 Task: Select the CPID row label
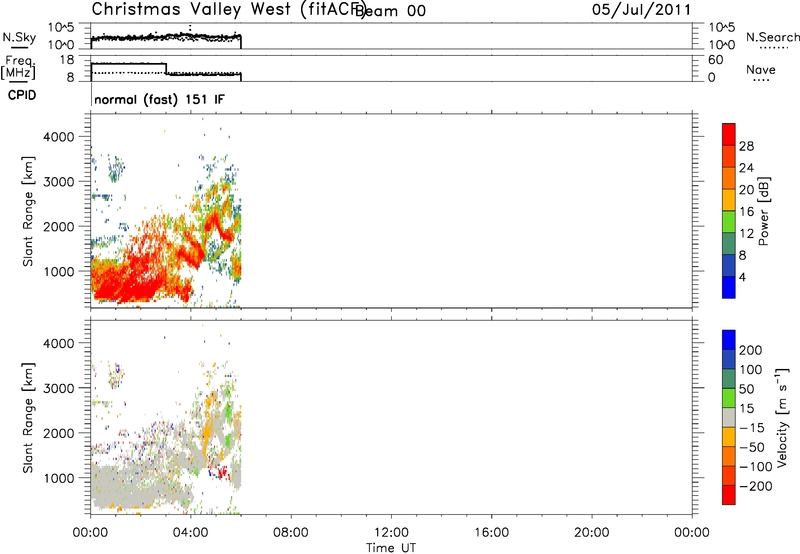click(22, 95)
